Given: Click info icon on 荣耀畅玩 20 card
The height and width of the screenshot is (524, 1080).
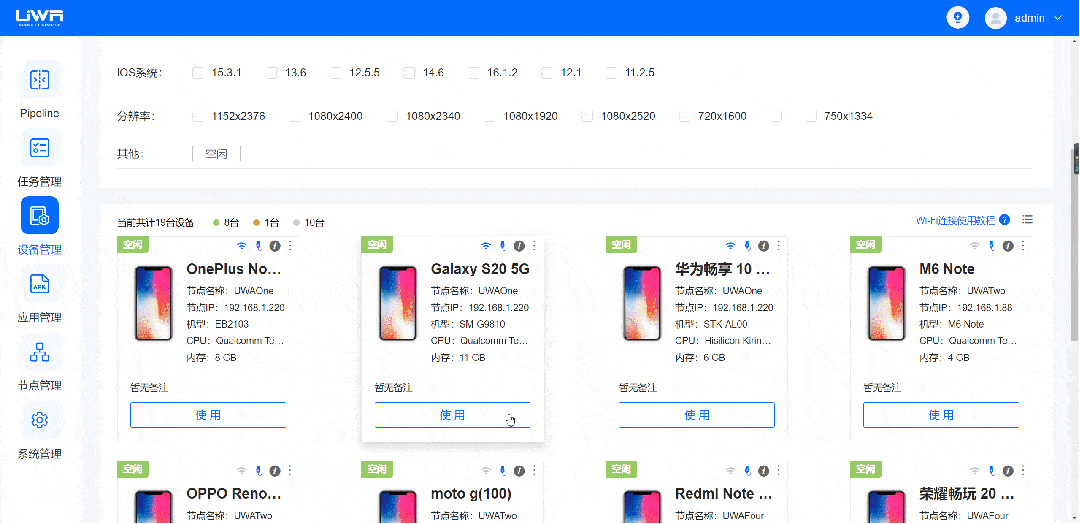Looking at the screenshot, I should [1008, 470].
